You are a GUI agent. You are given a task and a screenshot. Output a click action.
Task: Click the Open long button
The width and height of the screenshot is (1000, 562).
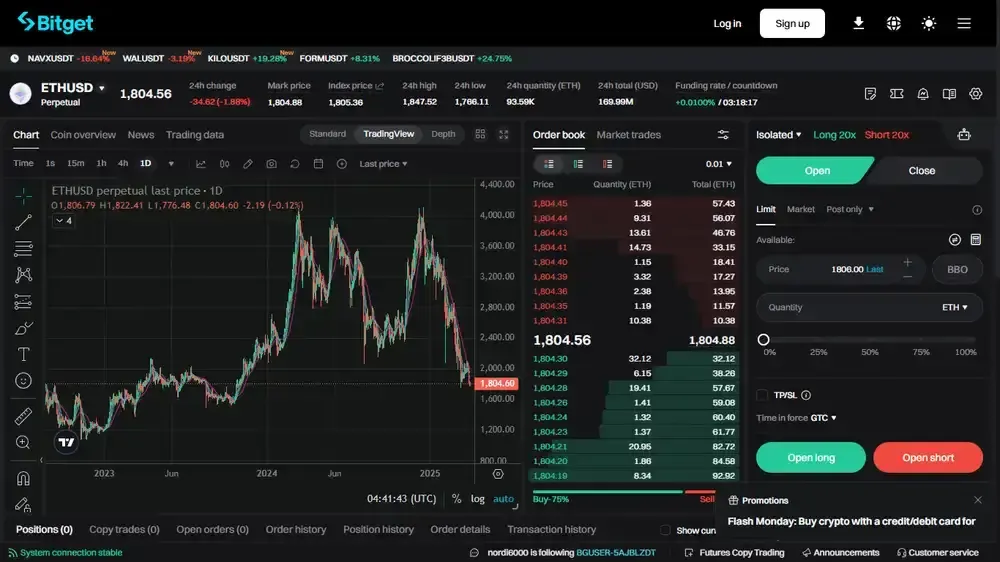pos(811,457)
